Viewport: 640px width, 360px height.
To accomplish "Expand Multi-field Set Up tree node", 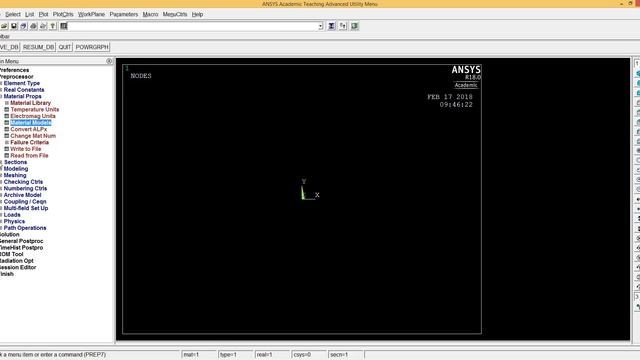I will point(26,208).
